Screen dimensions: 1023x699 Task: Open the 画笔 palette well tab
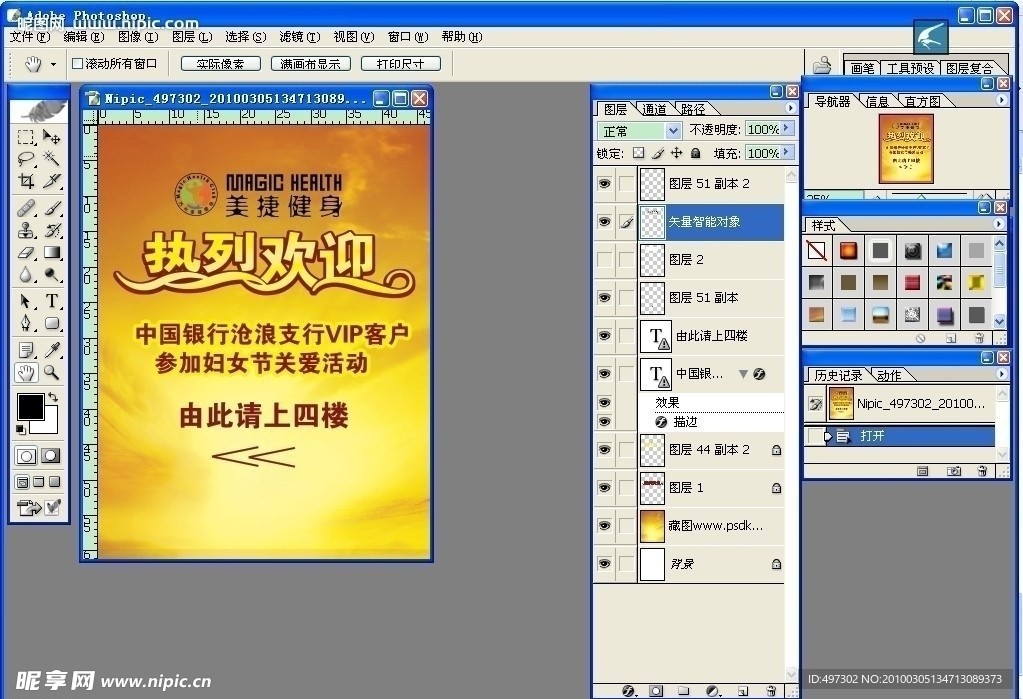pyautogui.click(x=863, y=68)
